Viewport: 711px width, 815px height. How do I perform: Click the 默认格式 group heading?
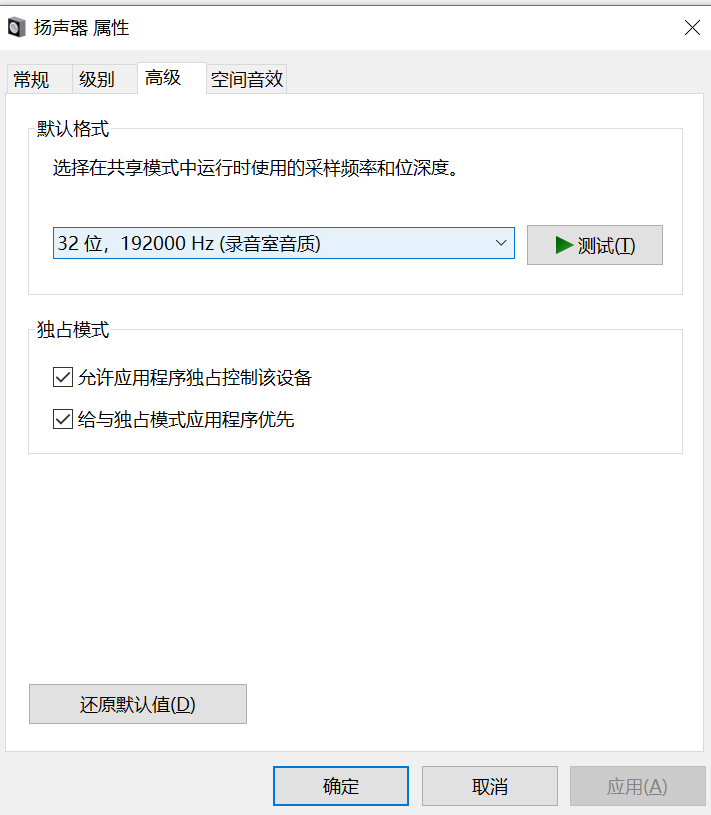tap(73, 128)
